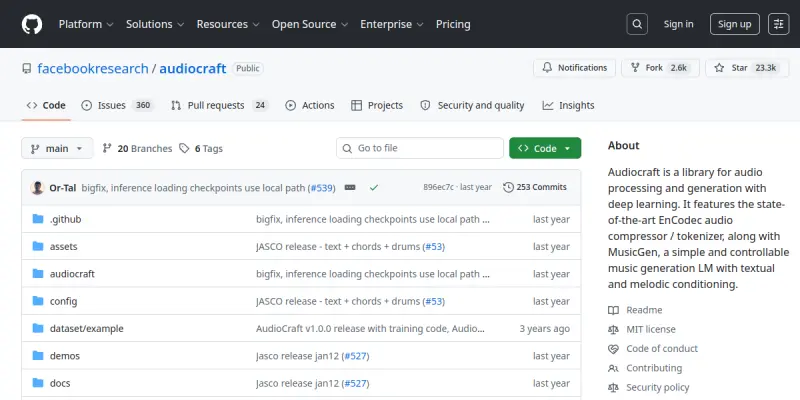Open the appearance settings icon beside Sign up
This screenshot has width=800, height=400.
coord(779,24)
